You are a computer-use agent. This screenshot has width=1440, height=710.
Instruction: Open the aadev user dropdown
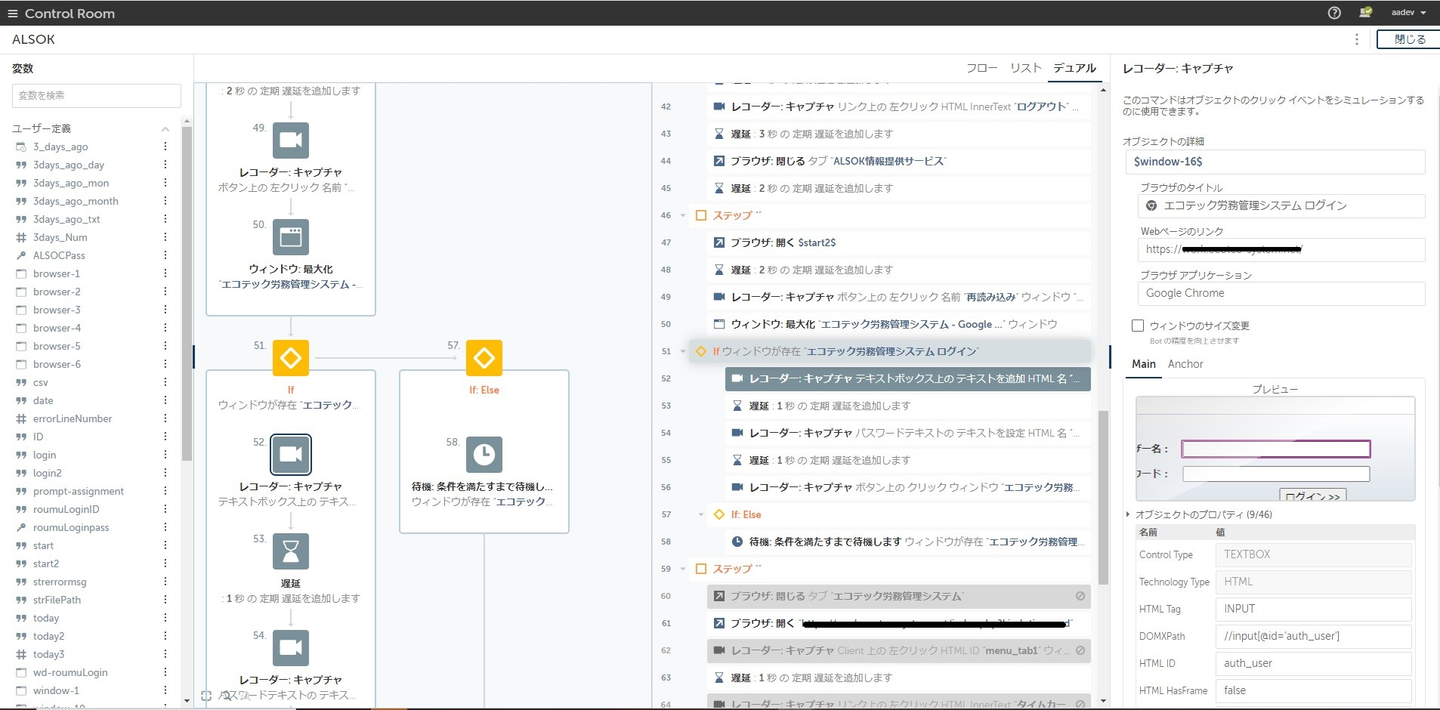1408,13
